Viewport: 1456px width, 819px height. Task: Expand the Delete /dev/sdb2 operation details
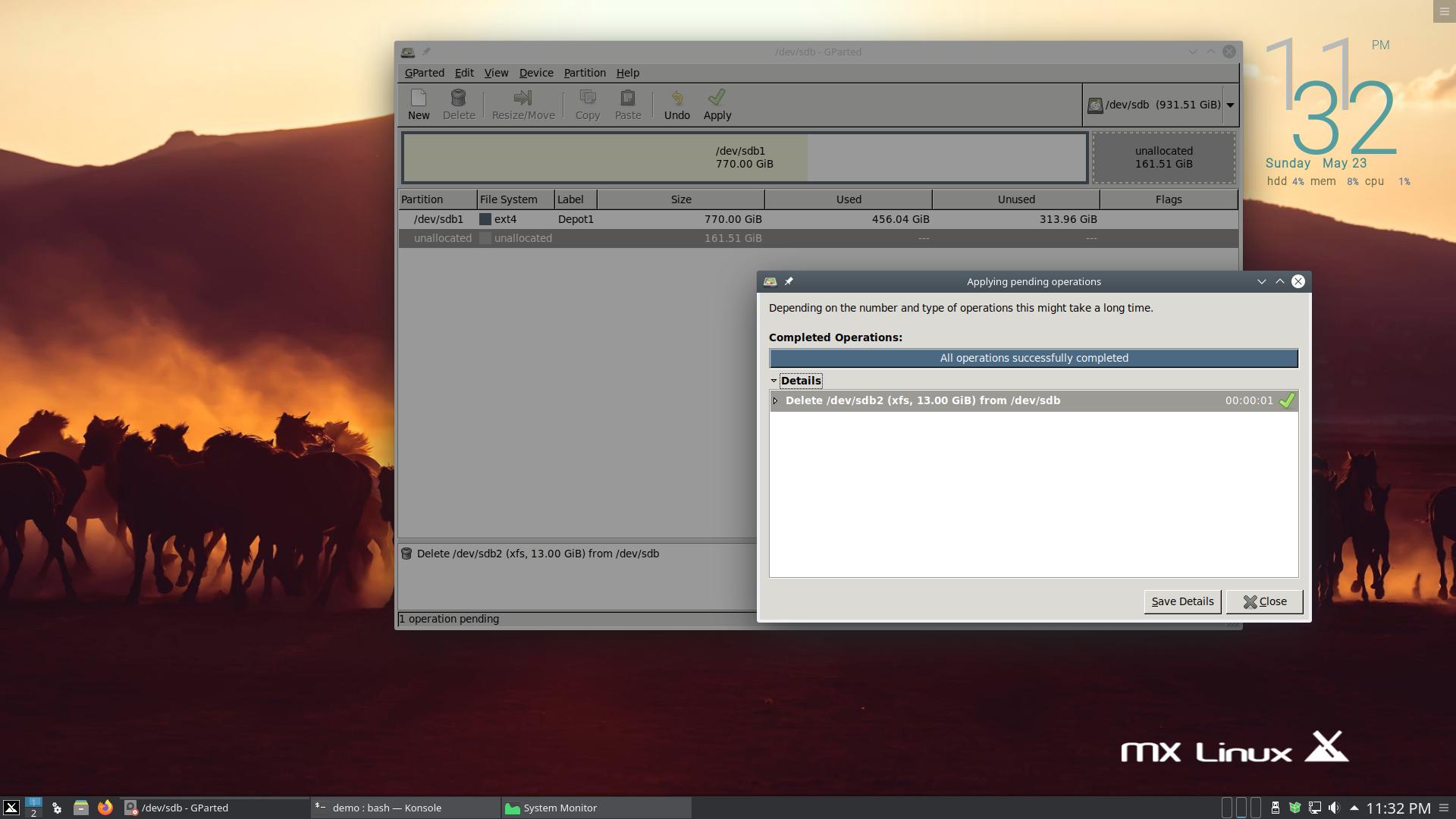[x=775, y=400]
